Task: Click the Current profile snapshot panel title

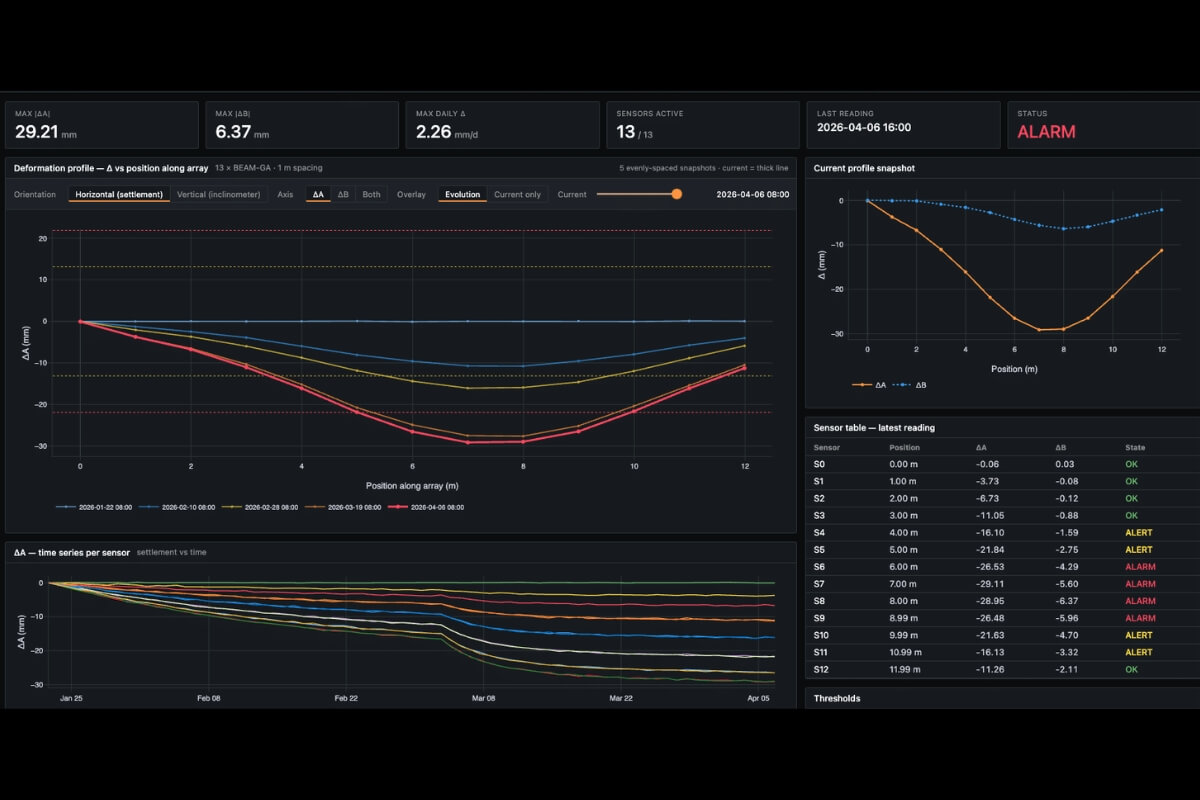Action: (x=864, y=168)
